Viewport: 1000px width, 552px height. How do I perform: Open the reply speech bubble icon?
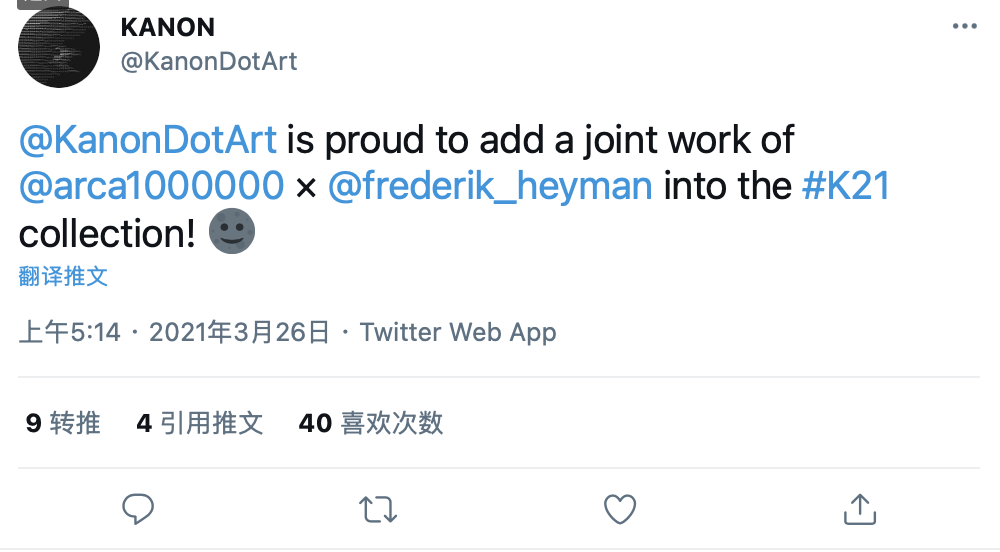click(138, 509)
